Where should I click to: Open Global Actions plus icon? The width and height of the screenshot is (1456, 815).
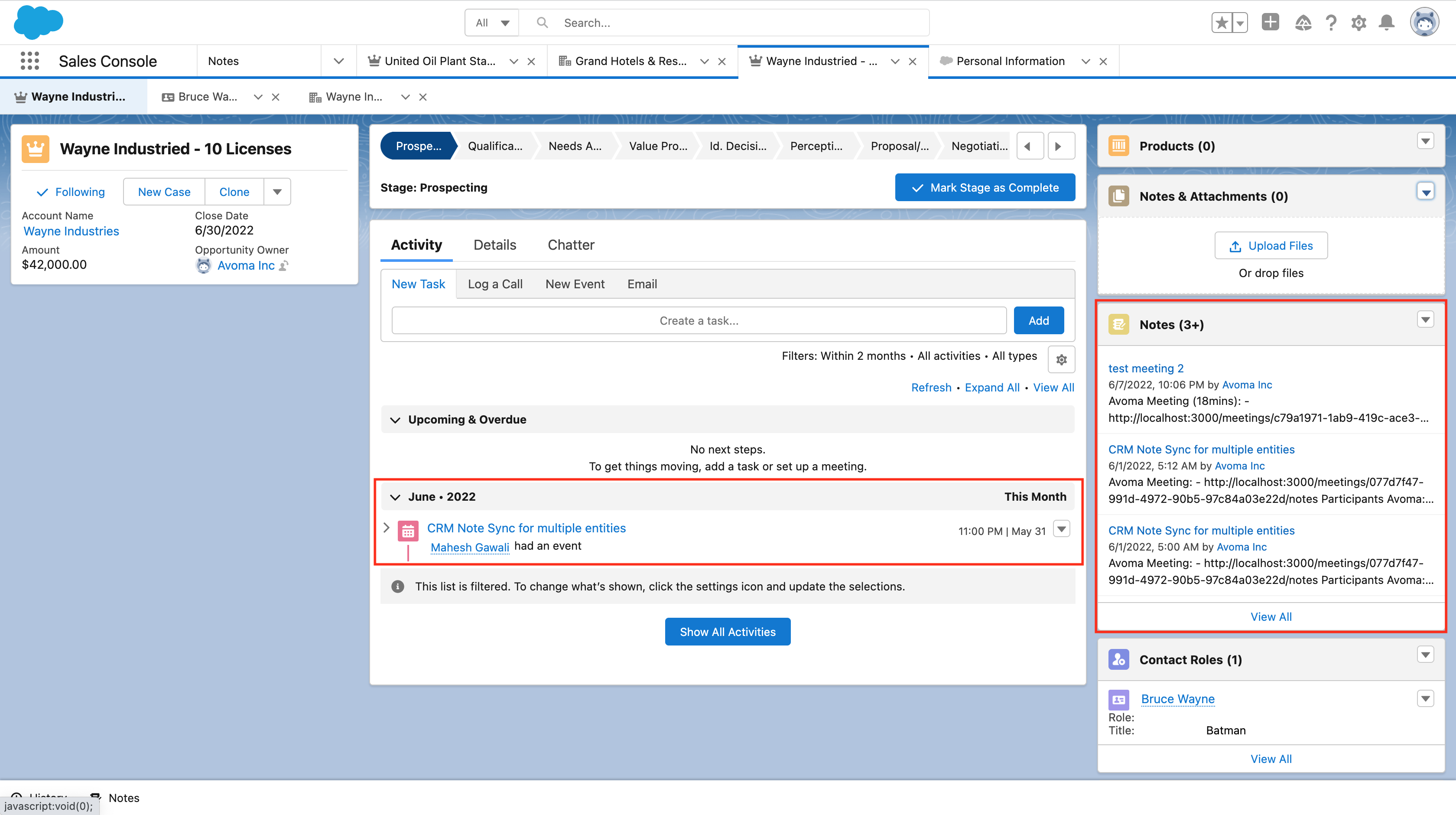click(1270, 22)
